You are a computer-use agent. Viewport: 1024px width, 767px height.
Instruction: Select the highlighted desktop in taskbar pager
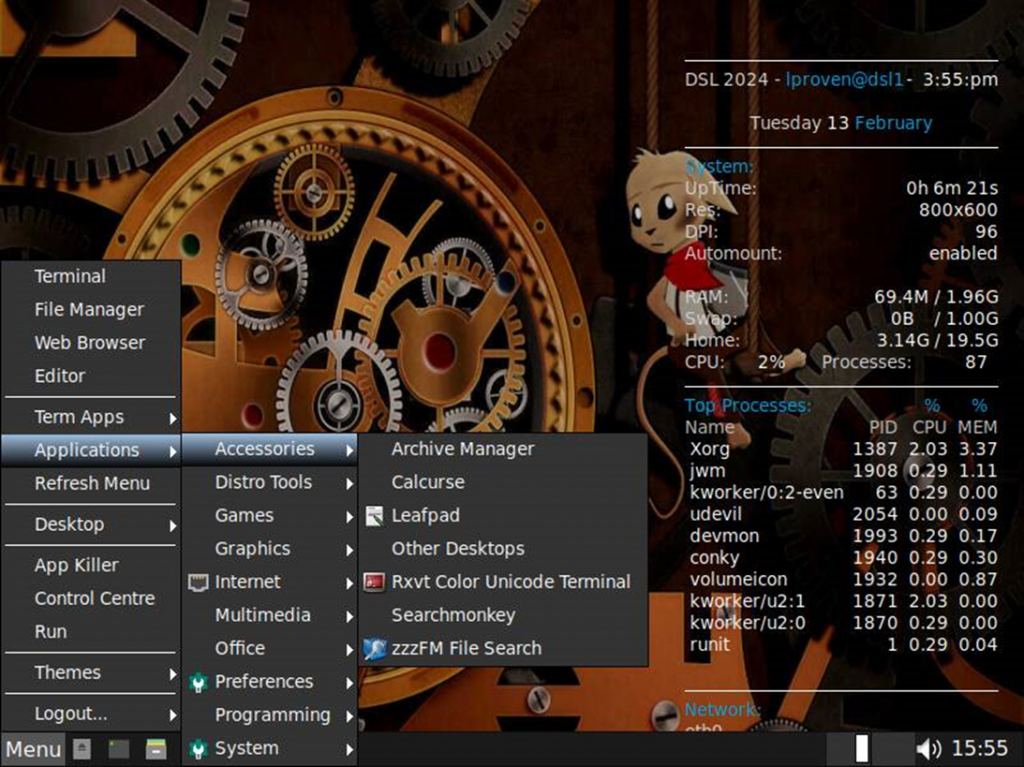click(x=862, y=749)
